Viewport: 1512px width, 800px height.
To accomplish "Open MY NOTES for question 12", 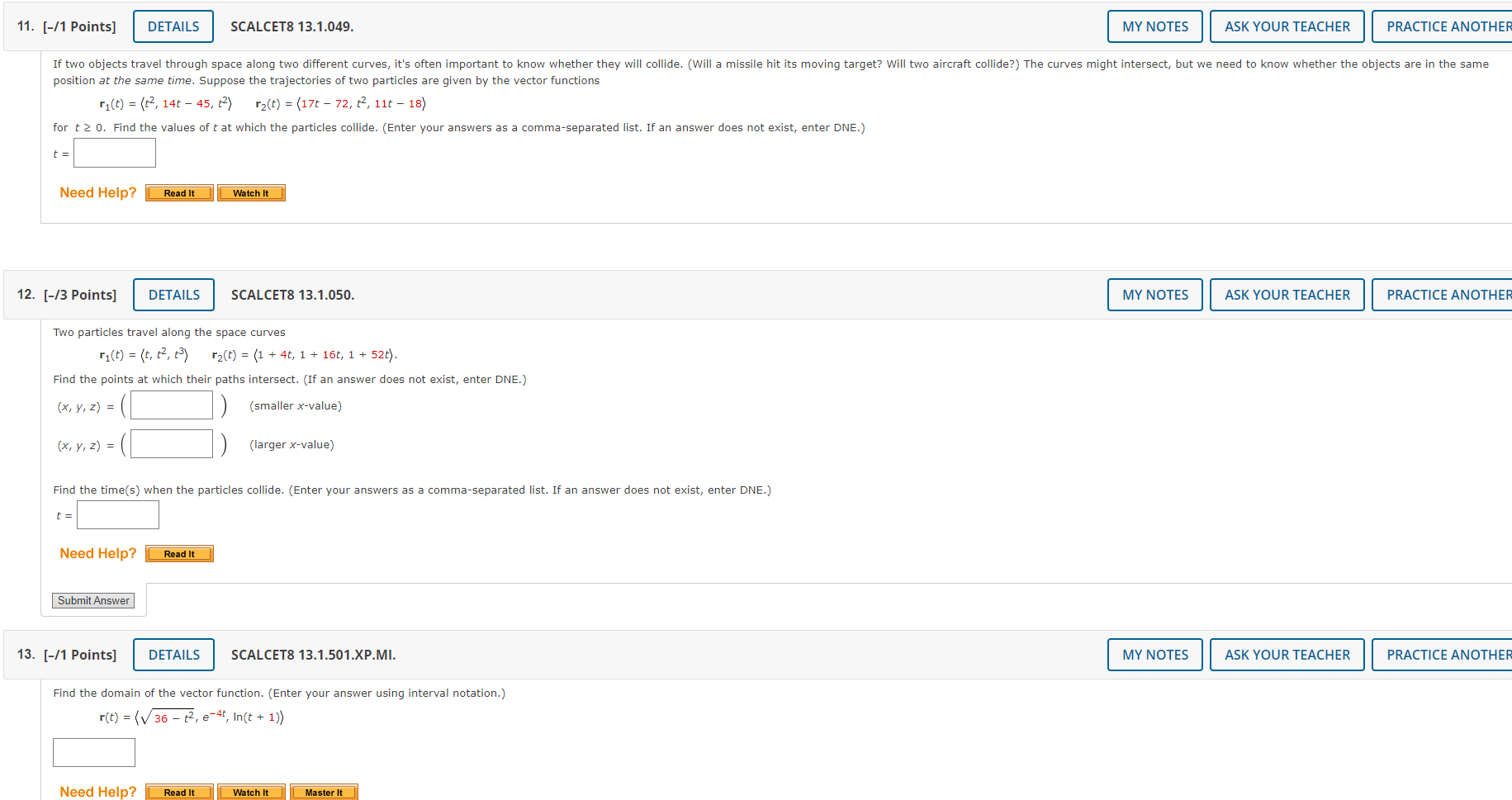I will [x=1155, y=295].
